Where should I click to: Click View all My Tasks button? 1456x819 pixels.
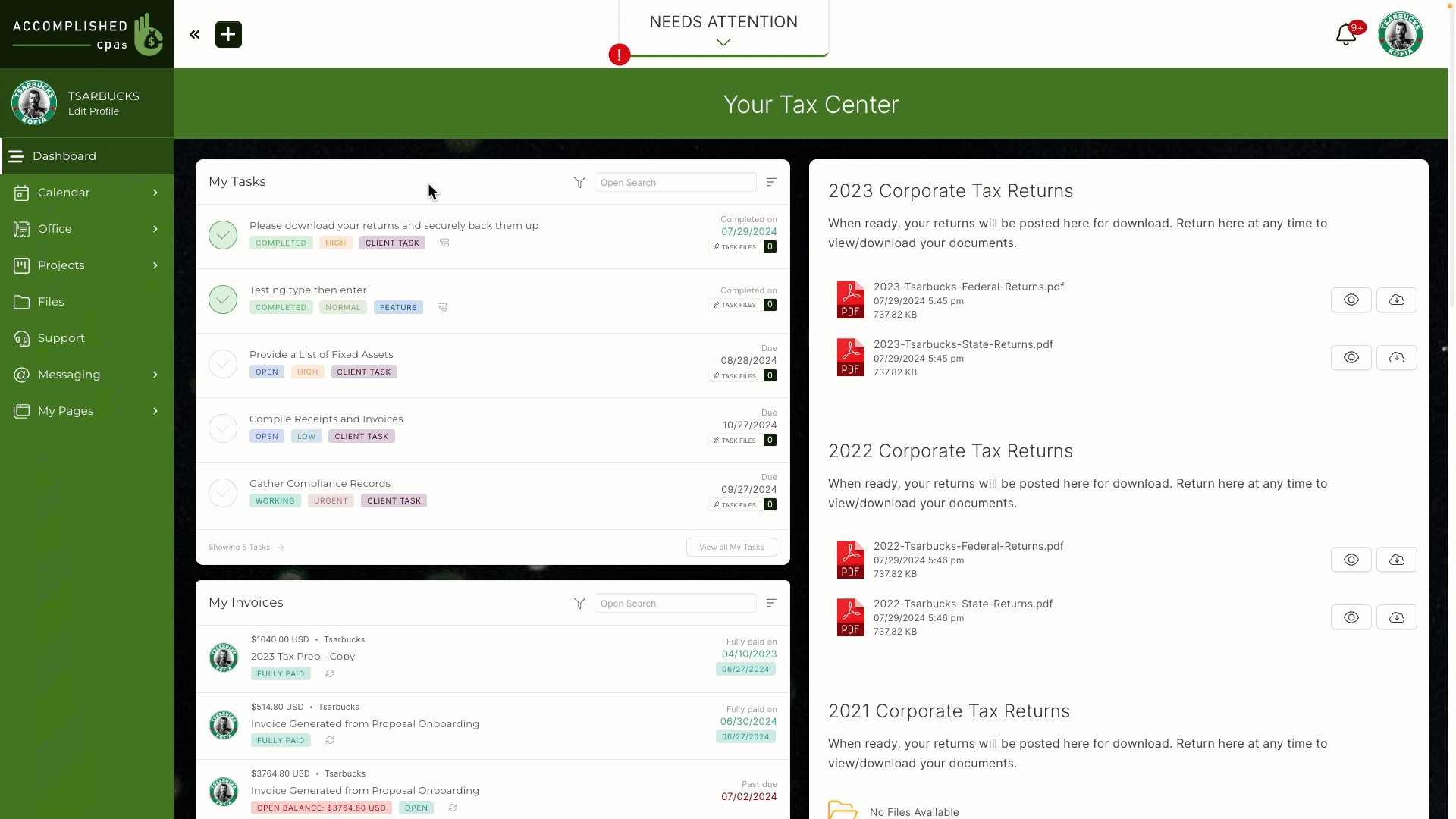coord(731,547)
